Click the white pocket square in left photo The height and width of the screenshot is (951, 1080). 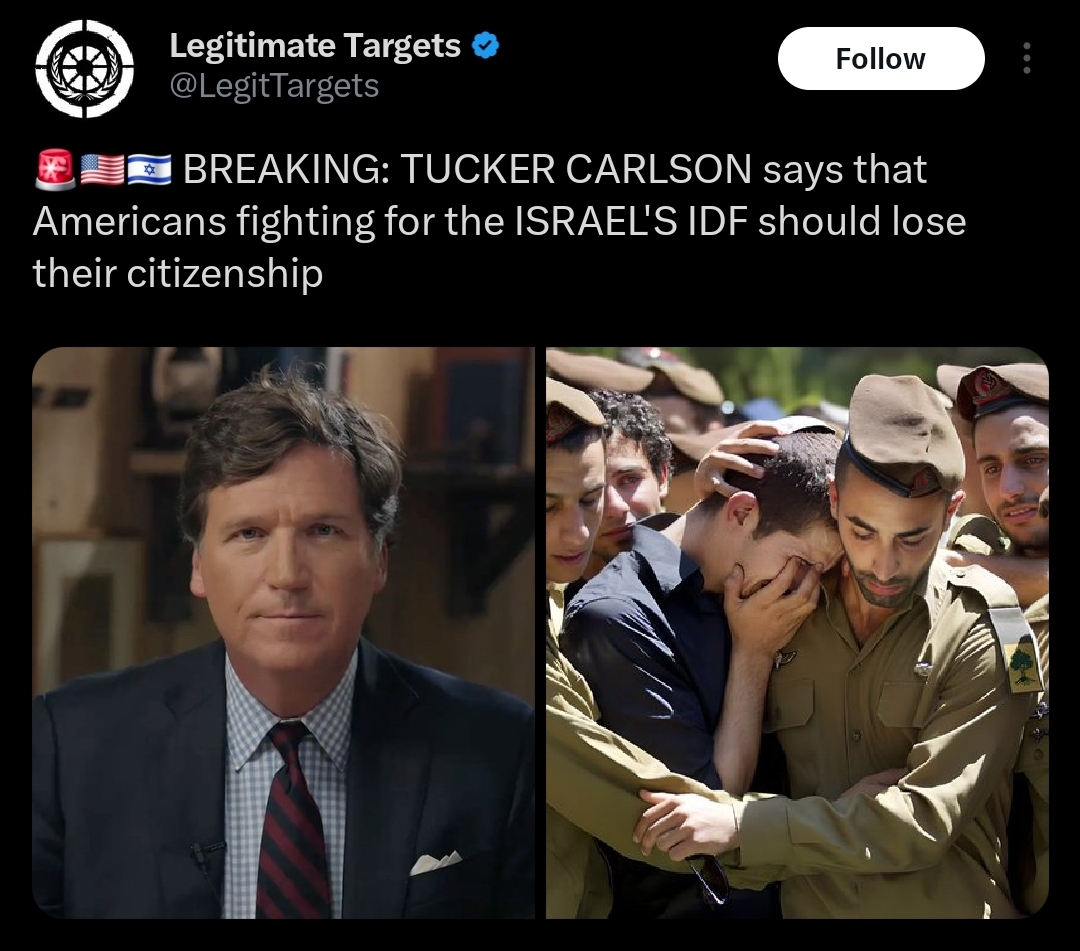pos(435,862)
